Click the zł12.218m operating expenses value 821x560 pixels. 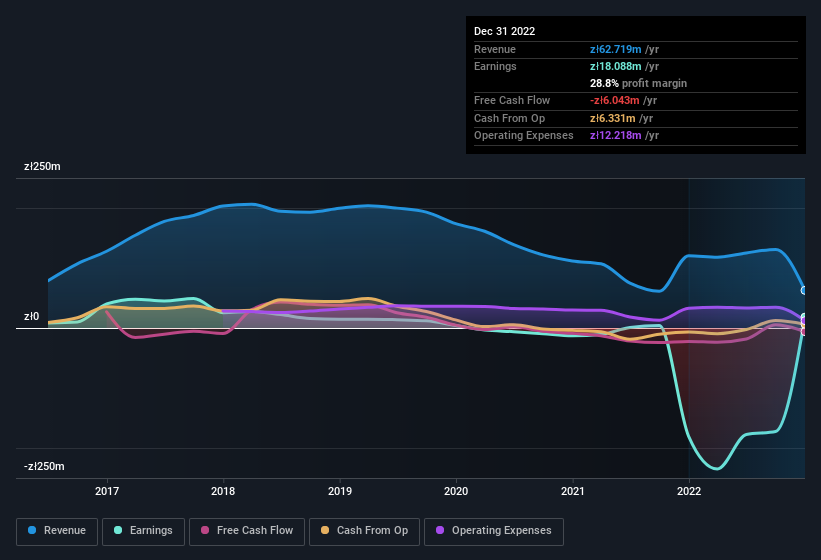pos(615,135)
